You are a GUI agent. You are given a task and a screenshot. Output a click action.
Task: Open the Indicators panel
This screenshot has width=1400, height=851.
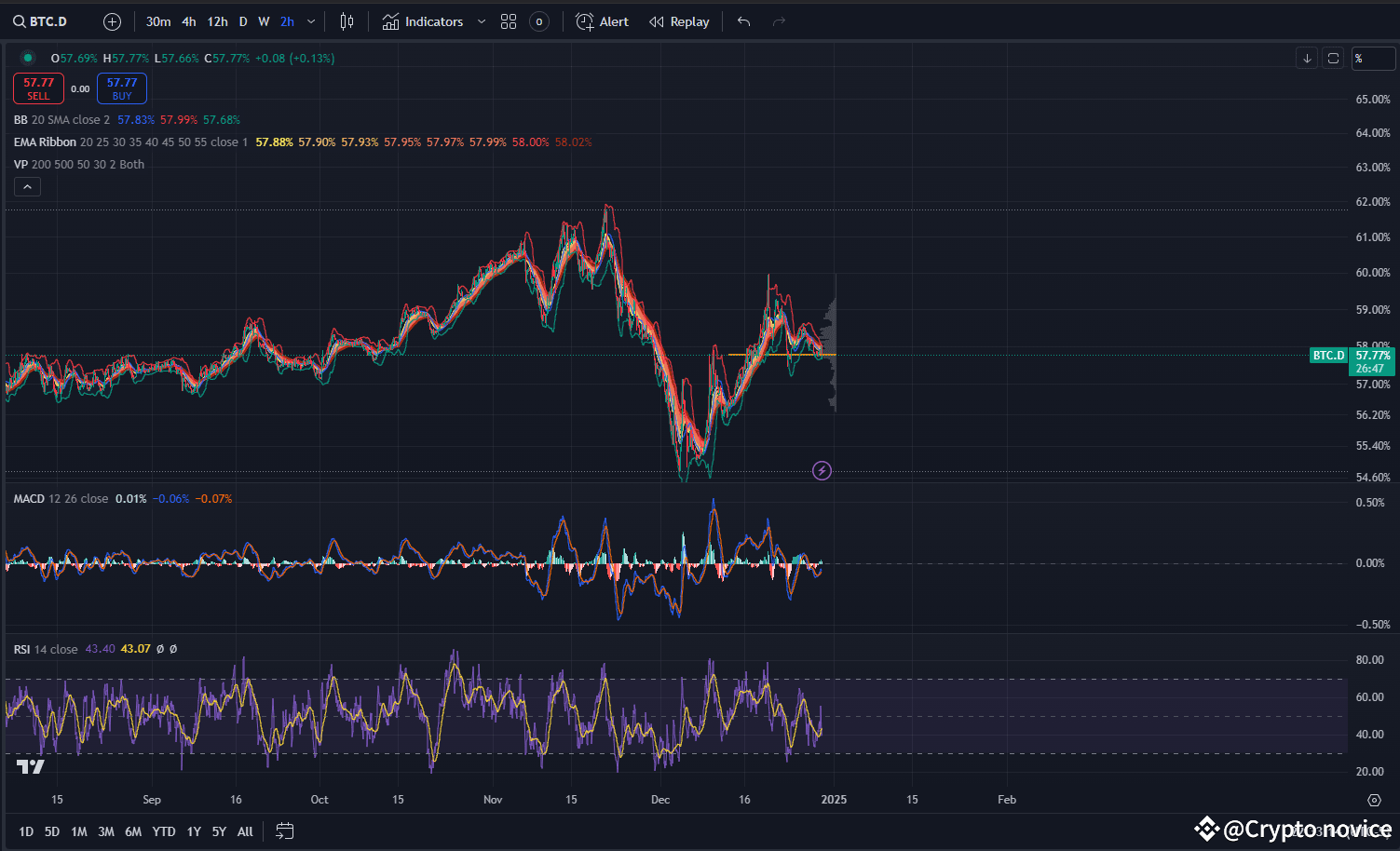pos(423,21)
